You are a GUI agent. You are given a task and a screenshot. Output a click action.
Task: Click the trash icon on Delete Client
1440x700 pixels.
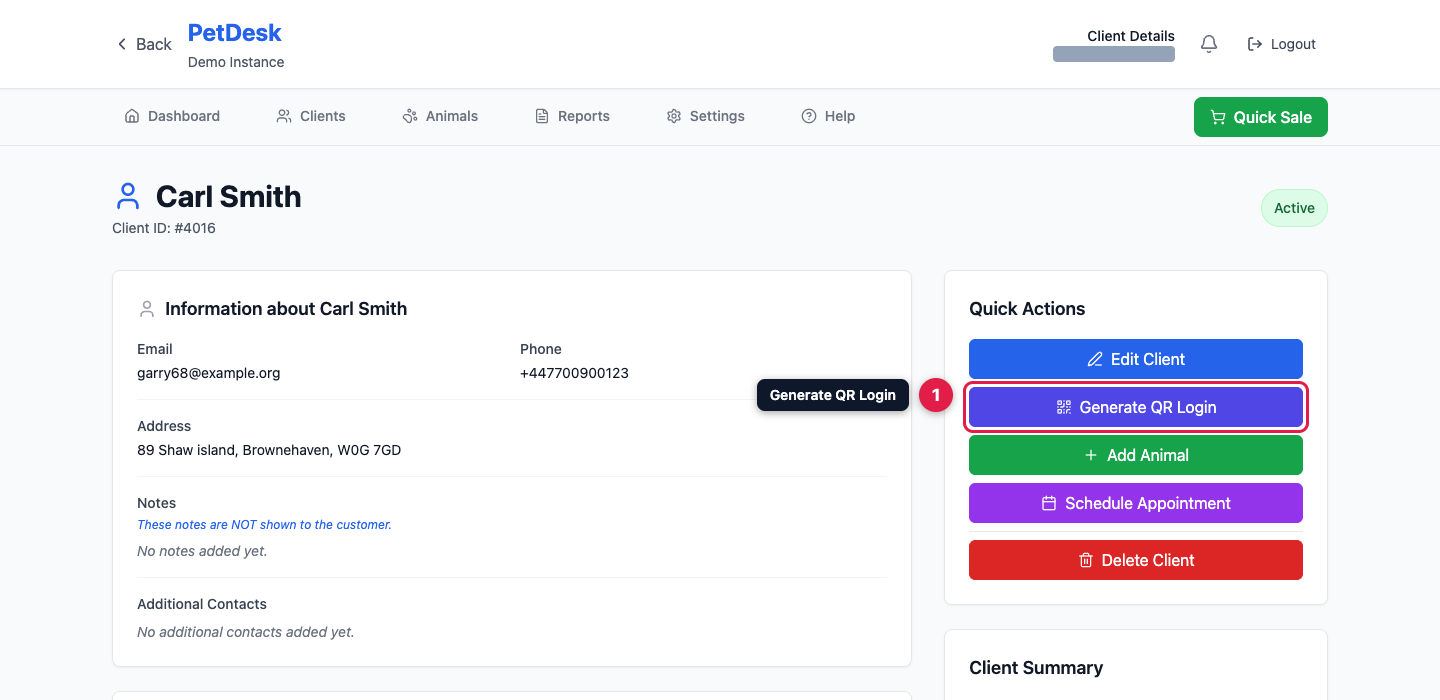pos(1086,560)
